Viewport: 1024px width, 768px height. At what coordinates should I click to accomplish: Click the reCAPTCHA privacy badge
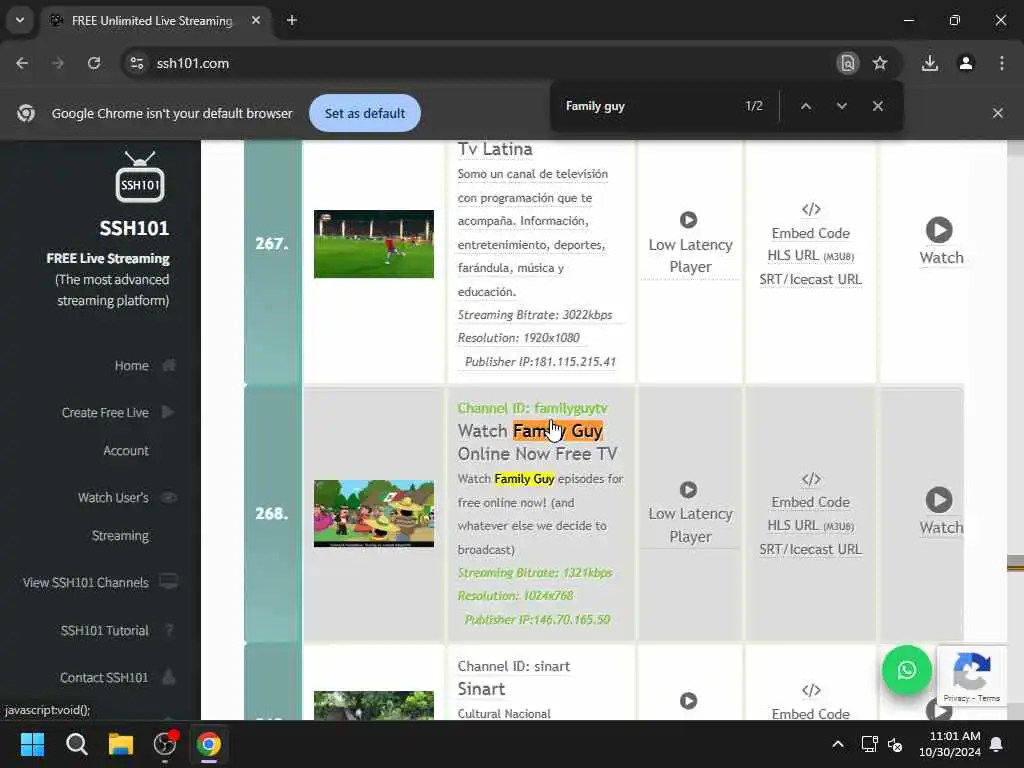(971, 676)
